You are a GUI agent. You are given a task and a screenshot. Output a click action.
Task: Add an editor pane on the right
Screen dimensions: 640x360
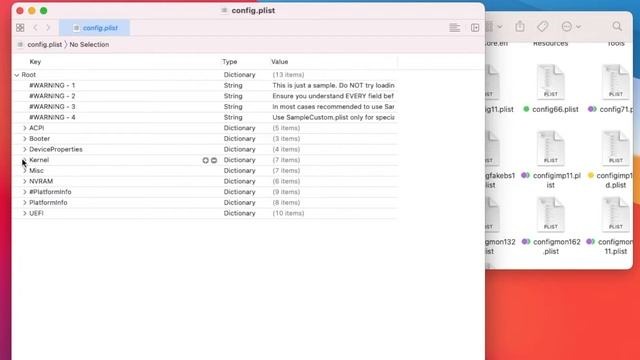pos(475,28)
